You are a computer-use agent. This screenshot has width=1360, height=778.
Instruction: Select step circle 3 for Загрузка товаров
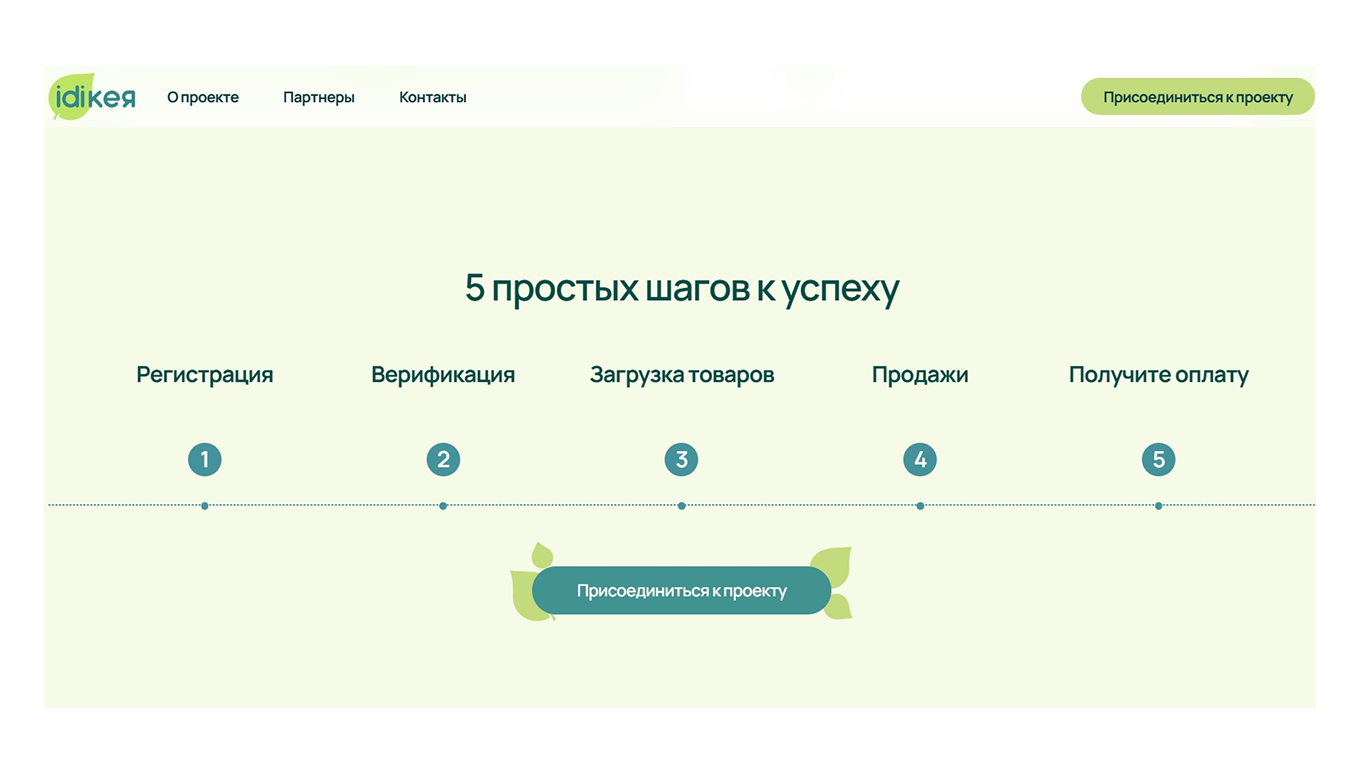click(681, 459)
